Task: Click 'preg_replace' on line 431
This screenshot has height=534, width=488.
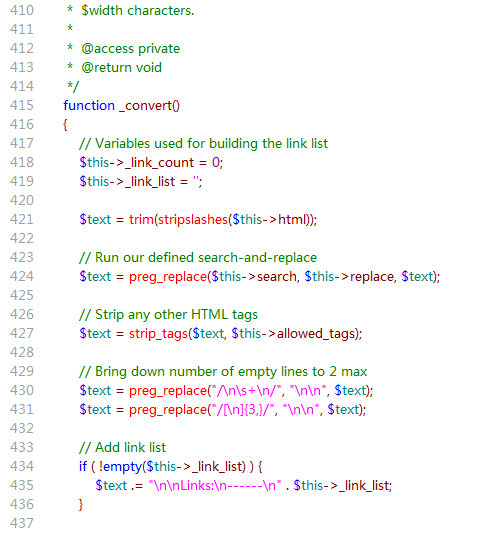Action: point(168,410)
